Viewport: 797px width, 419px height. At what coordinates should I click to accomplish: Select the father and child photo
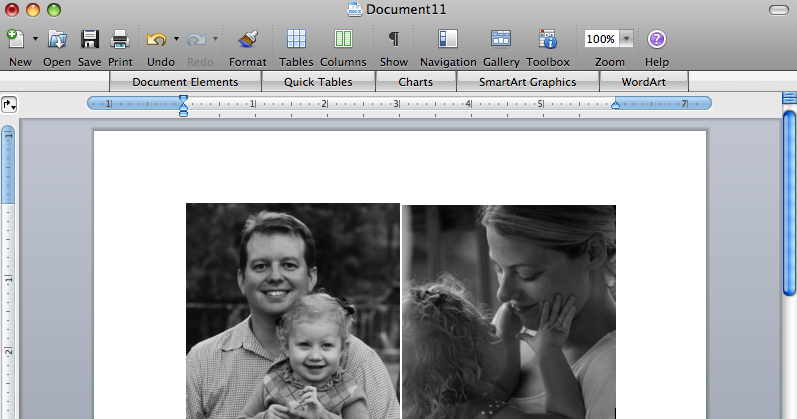coord(293,311)
